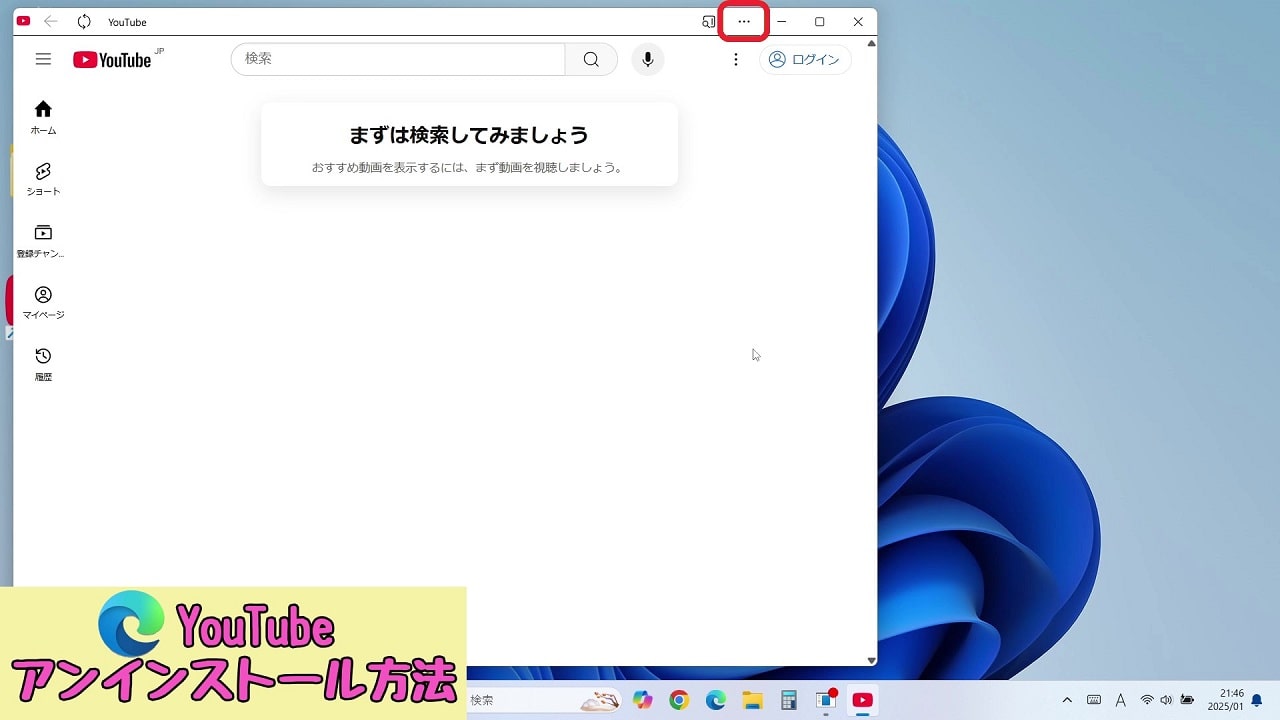Click the YouTube app icon in title bar

tap(23, 21)
